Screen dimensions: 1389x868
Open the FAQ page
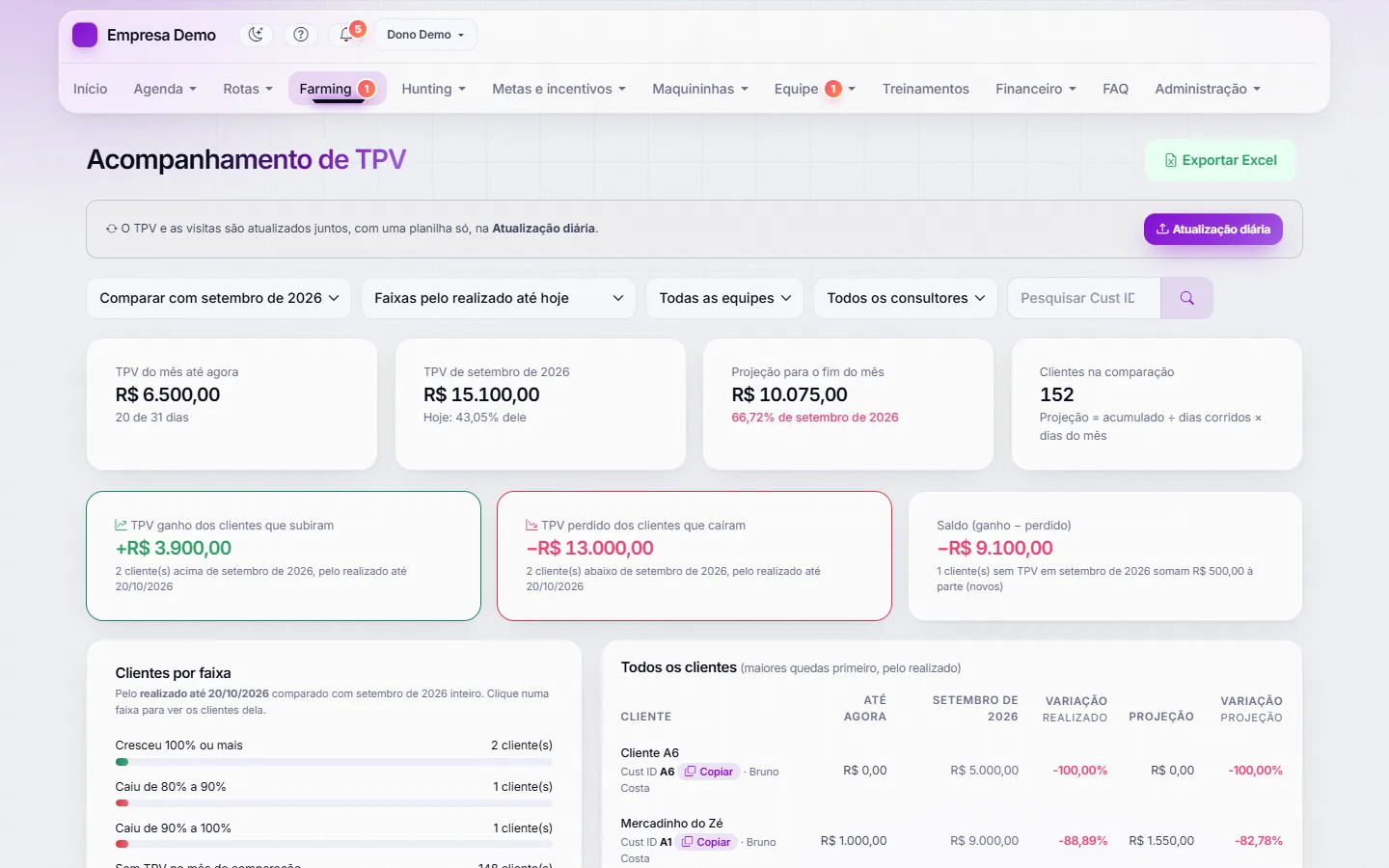click(1115, 89)
